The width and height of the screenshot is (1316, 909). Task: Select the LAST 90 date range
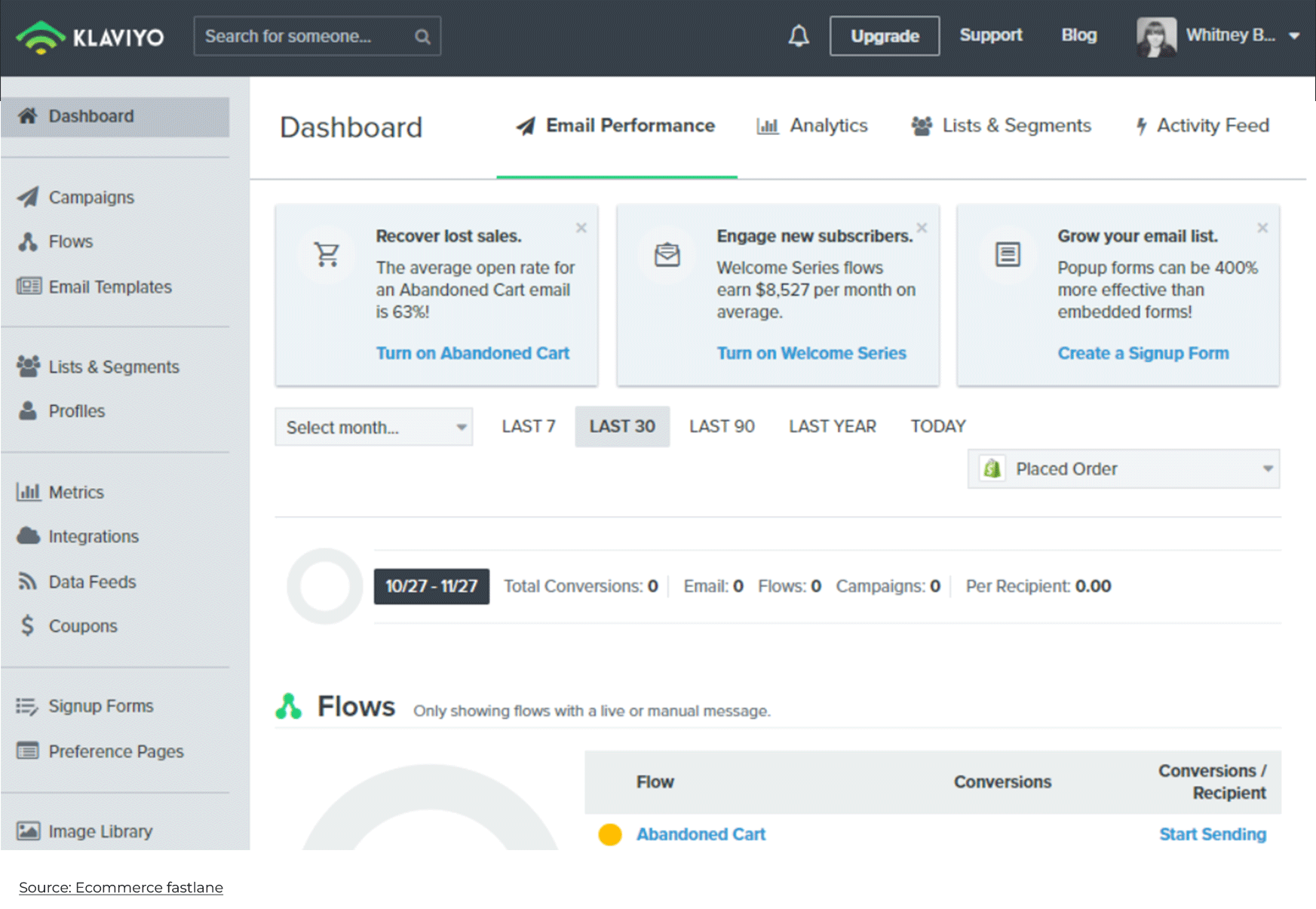[722, 426]
